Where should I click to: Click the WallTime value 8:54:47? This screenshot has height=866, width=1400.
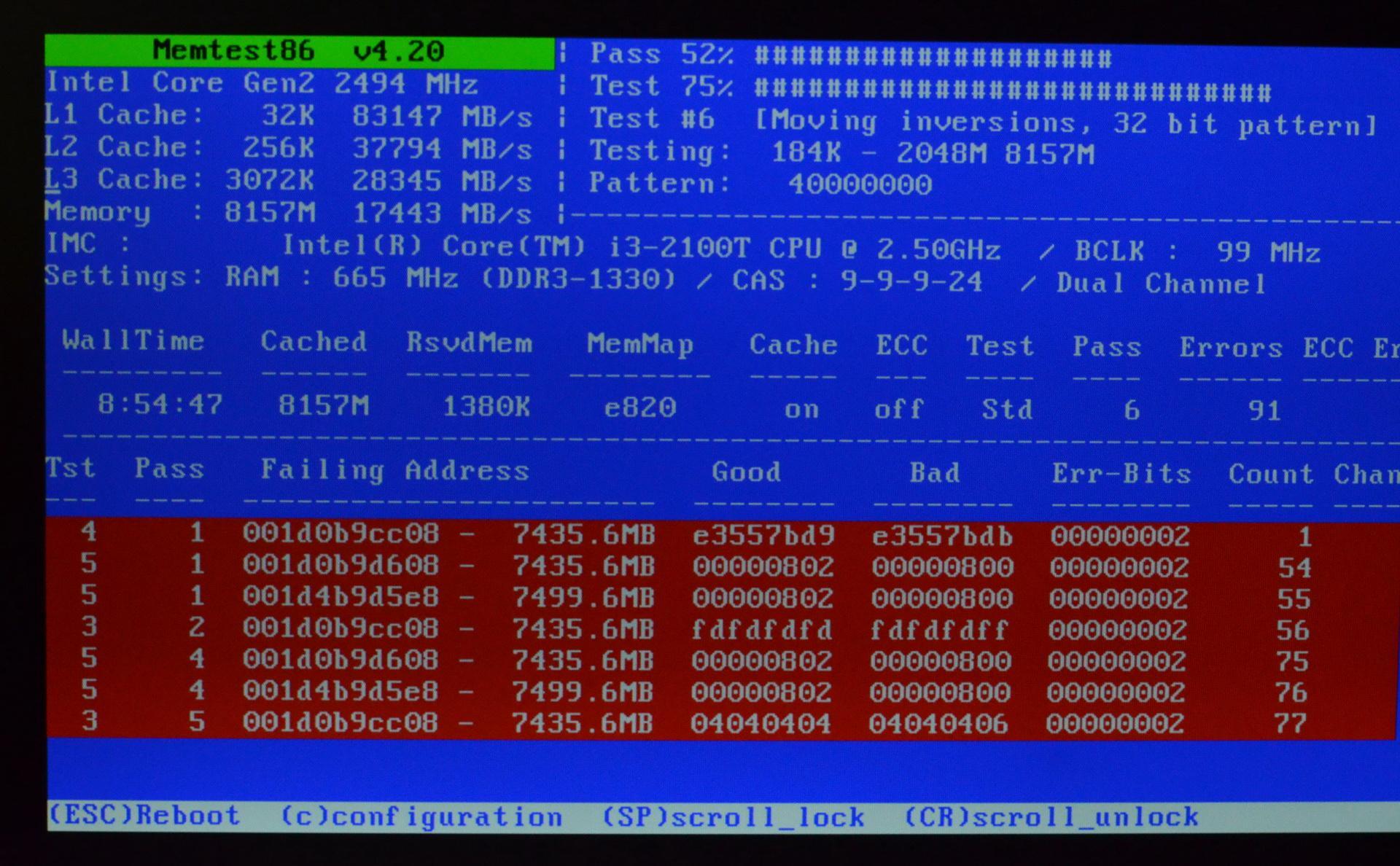[160, 404]
